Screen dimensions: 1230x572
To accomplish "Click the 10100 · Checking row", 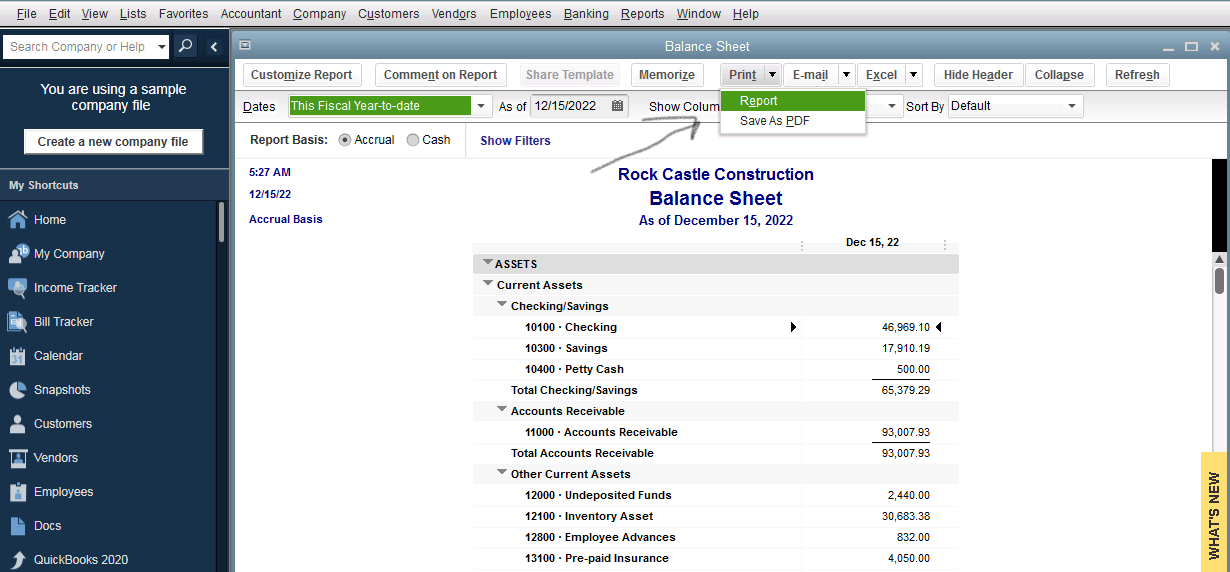I will pos(715,327).
